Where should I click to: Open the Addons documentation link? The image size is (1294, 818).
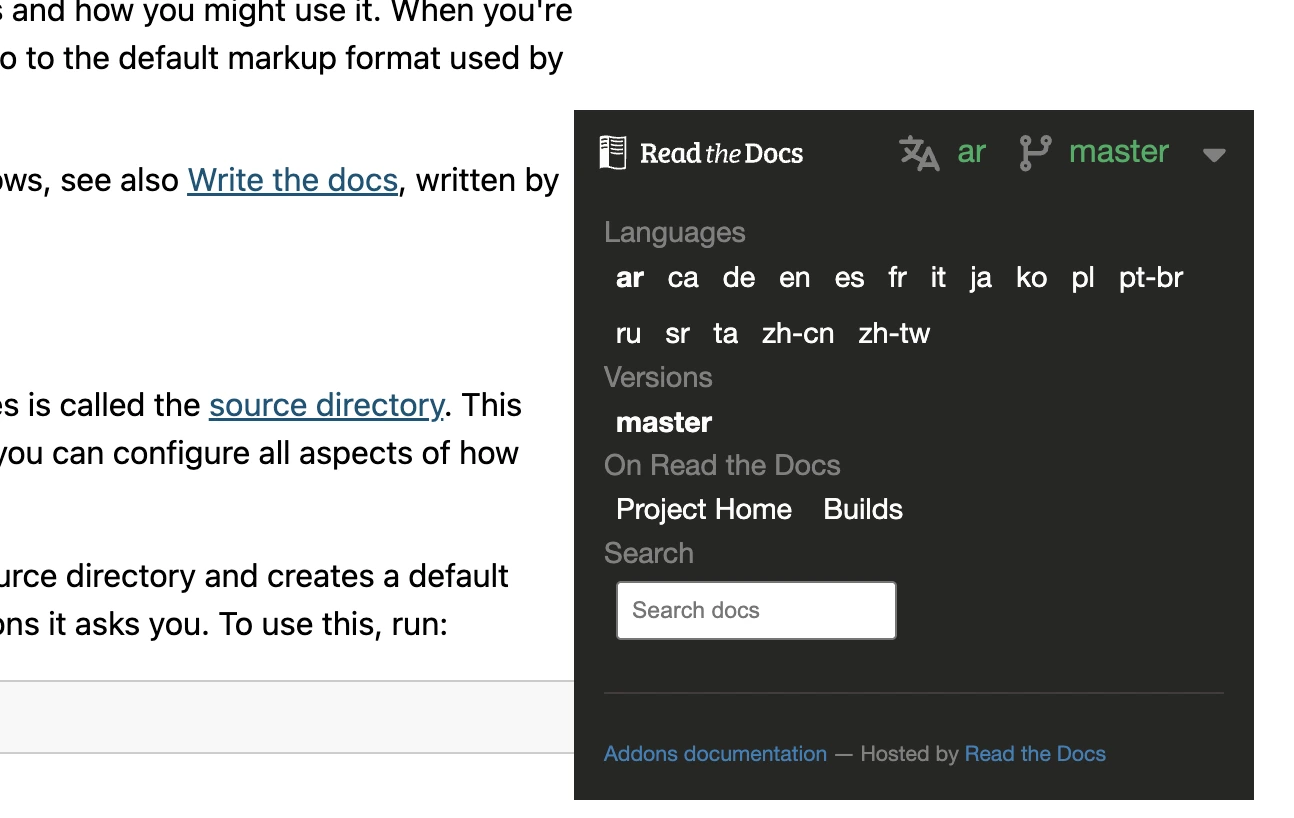point(715,754)
